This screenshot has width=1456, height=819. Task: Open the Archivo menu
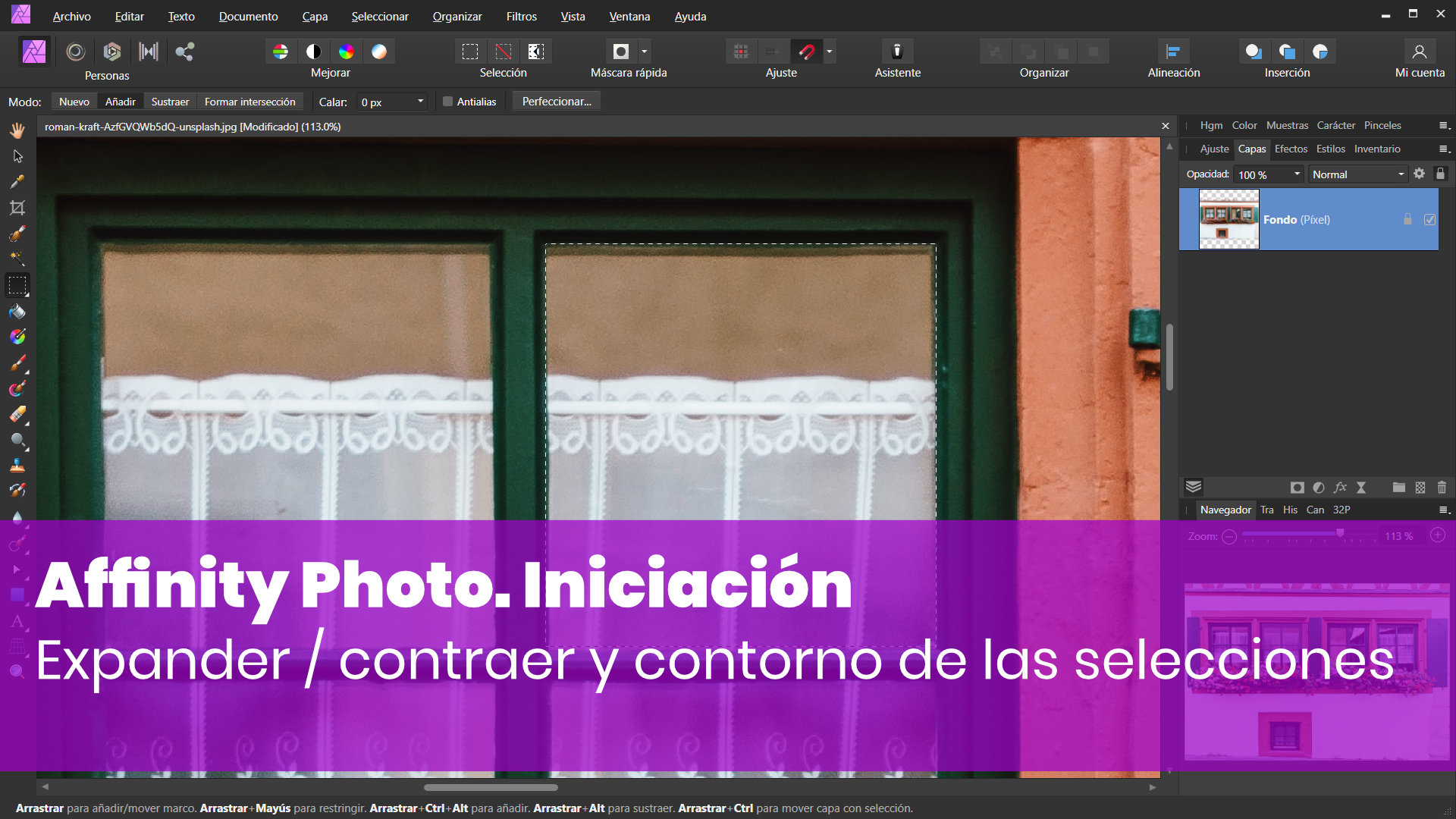point(72,16)
